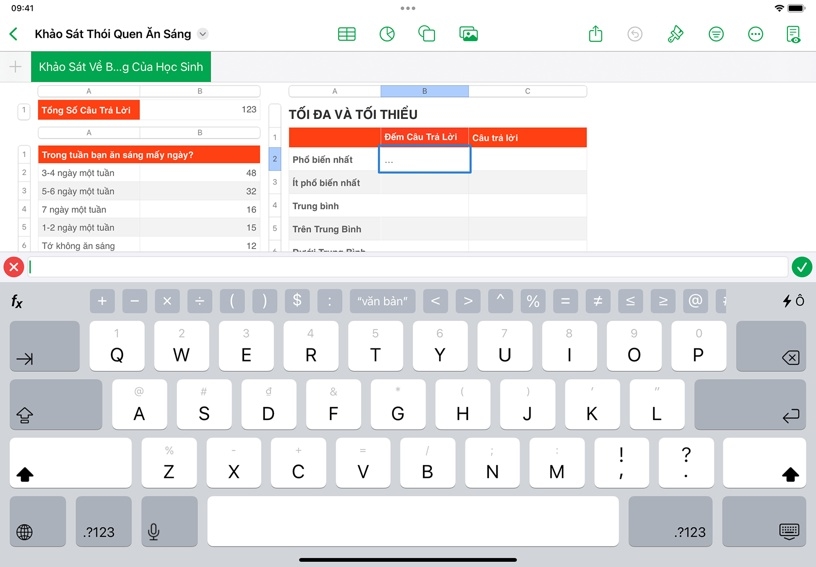This screenshot has width=816, height=567.
Task: Open the Insert Shape menu
Action: pos(427,34)
